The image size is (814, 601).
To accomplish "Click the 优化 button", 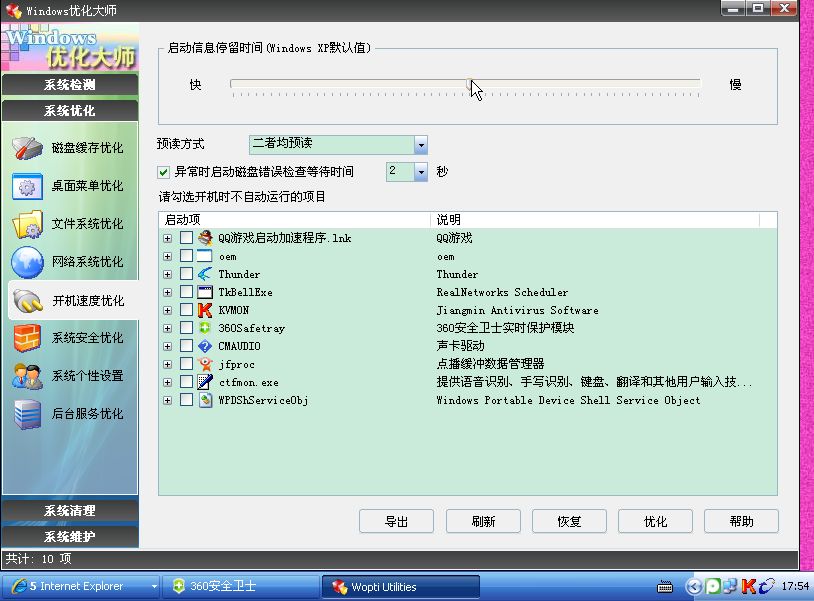I will pos(655,521).
